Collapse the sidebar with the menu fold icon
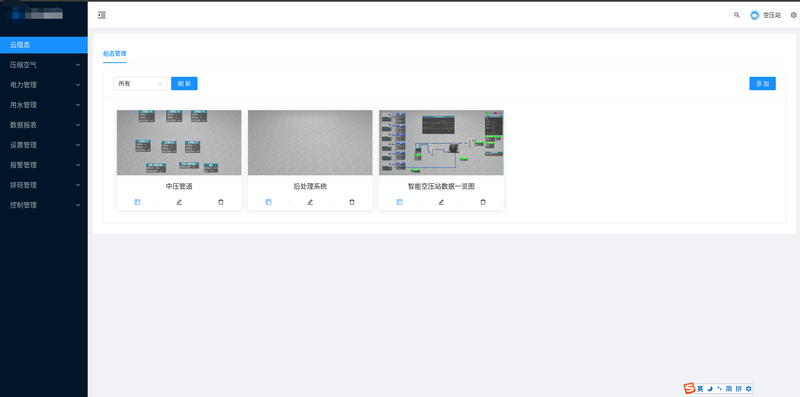 (x=102, y=15)
